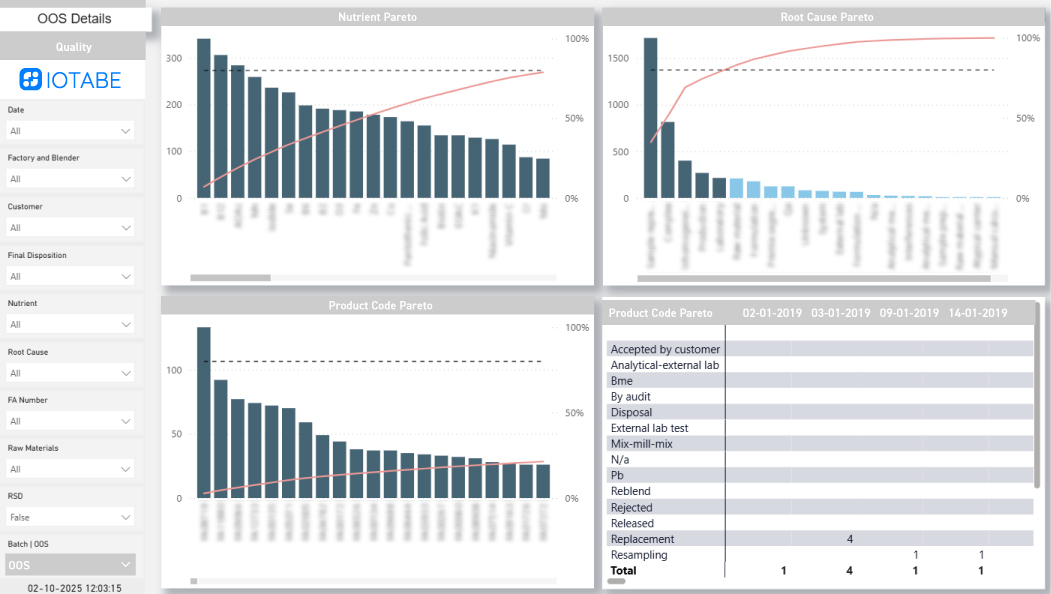
Task: Expand the Final Disposition dropdown
Action: [x=69, y=275]
